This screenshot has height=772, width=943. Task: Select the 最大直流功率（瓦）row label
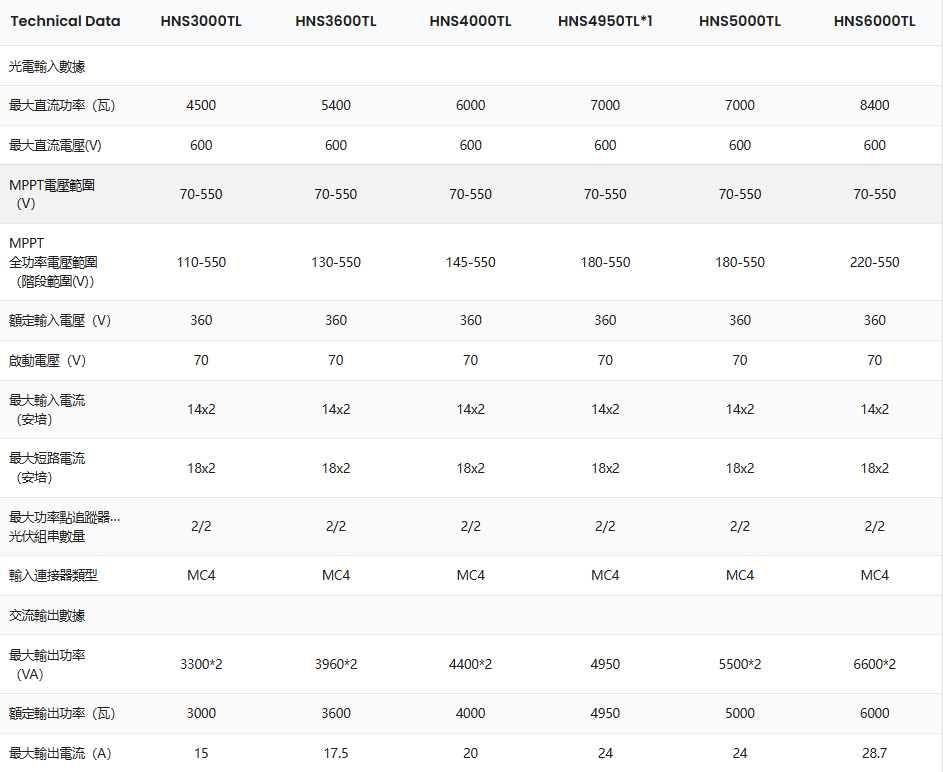[x=59, y=105]
